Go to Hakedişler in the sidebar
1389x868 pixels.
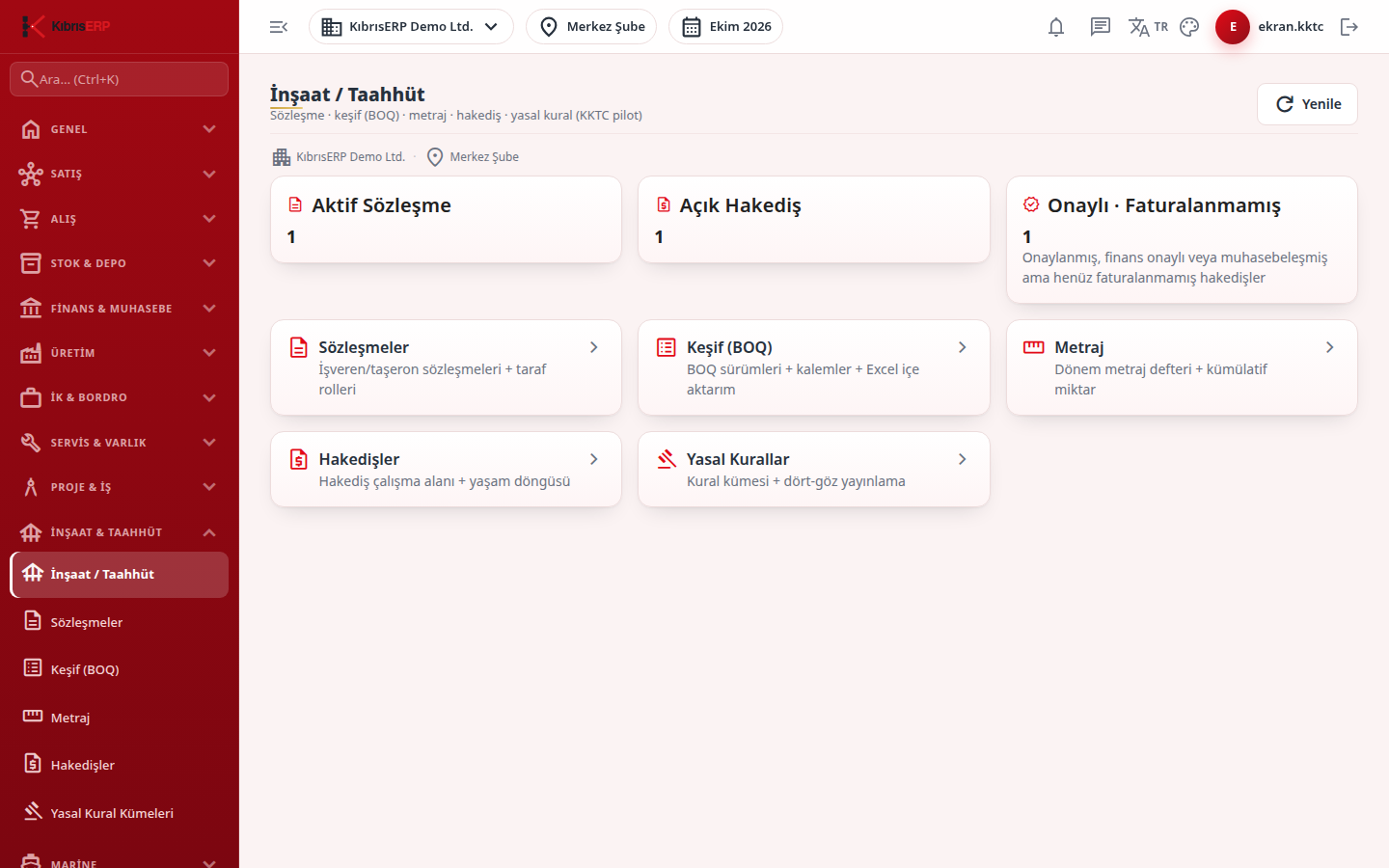(x=120, y=765)
